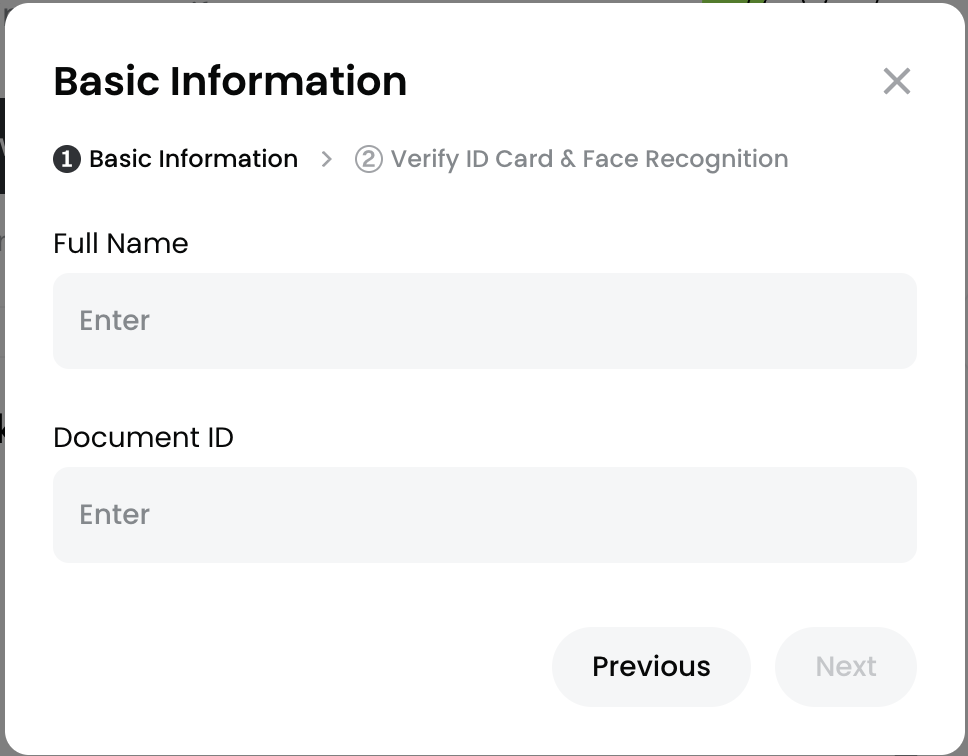This screenshot has width=968, height=756.
Task: Click the empty space left of Previous button
Action: (300, 667)
